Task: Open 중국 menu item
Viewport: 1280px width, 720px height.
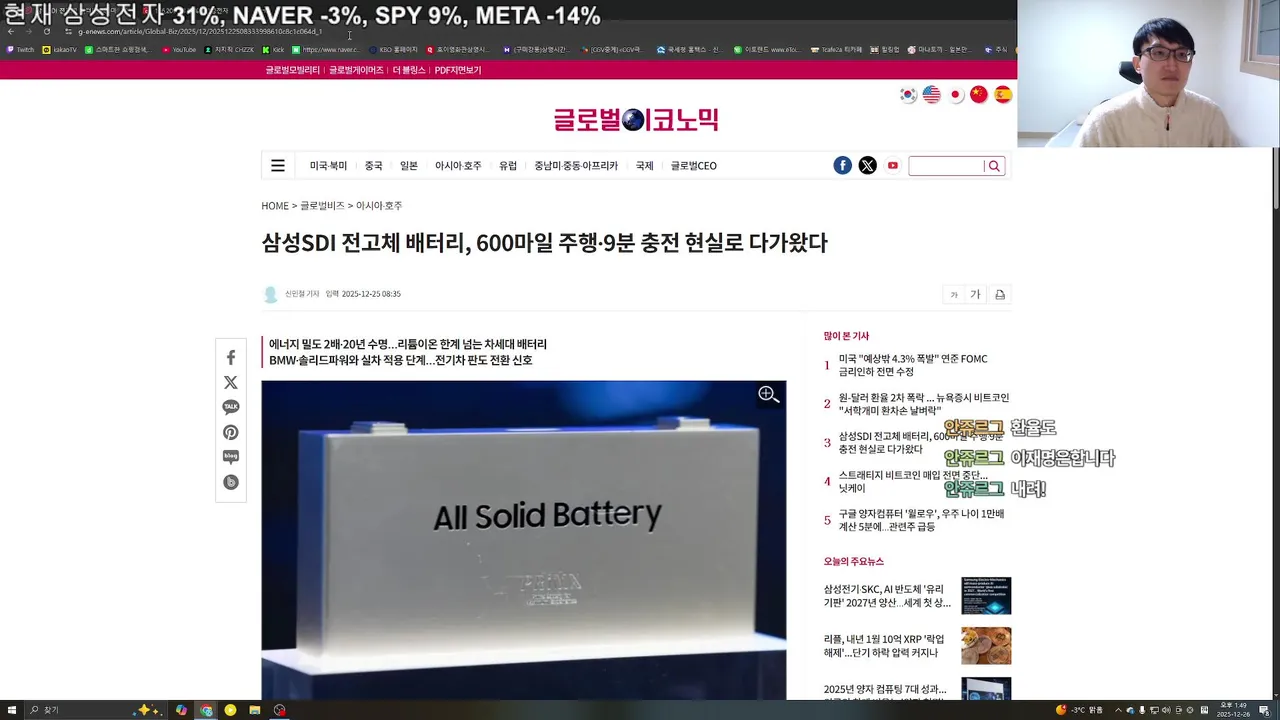Action: click(x=373, y=166)
